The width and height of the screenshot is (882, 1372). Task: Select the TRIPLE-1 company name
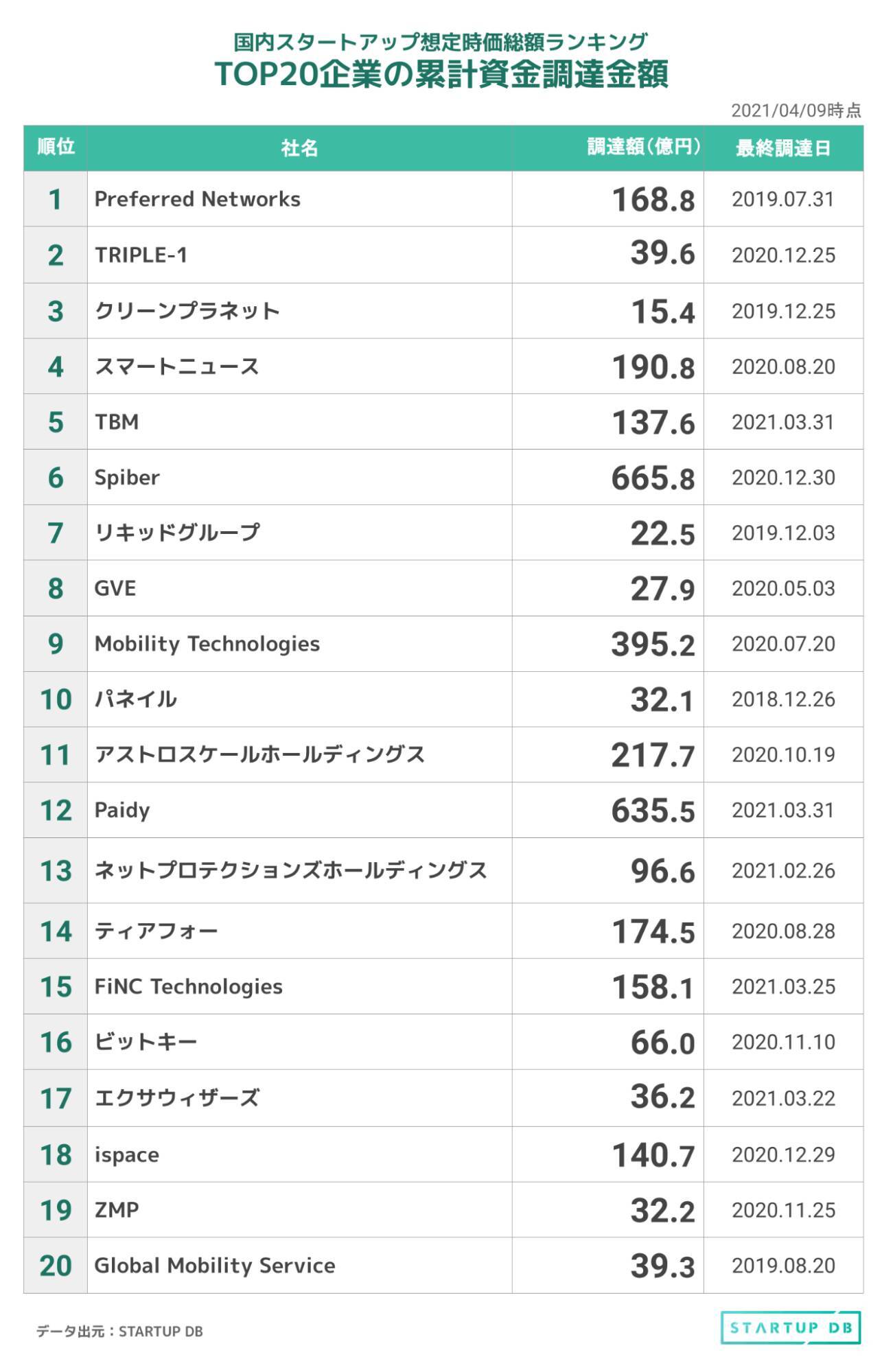point(141,255)
